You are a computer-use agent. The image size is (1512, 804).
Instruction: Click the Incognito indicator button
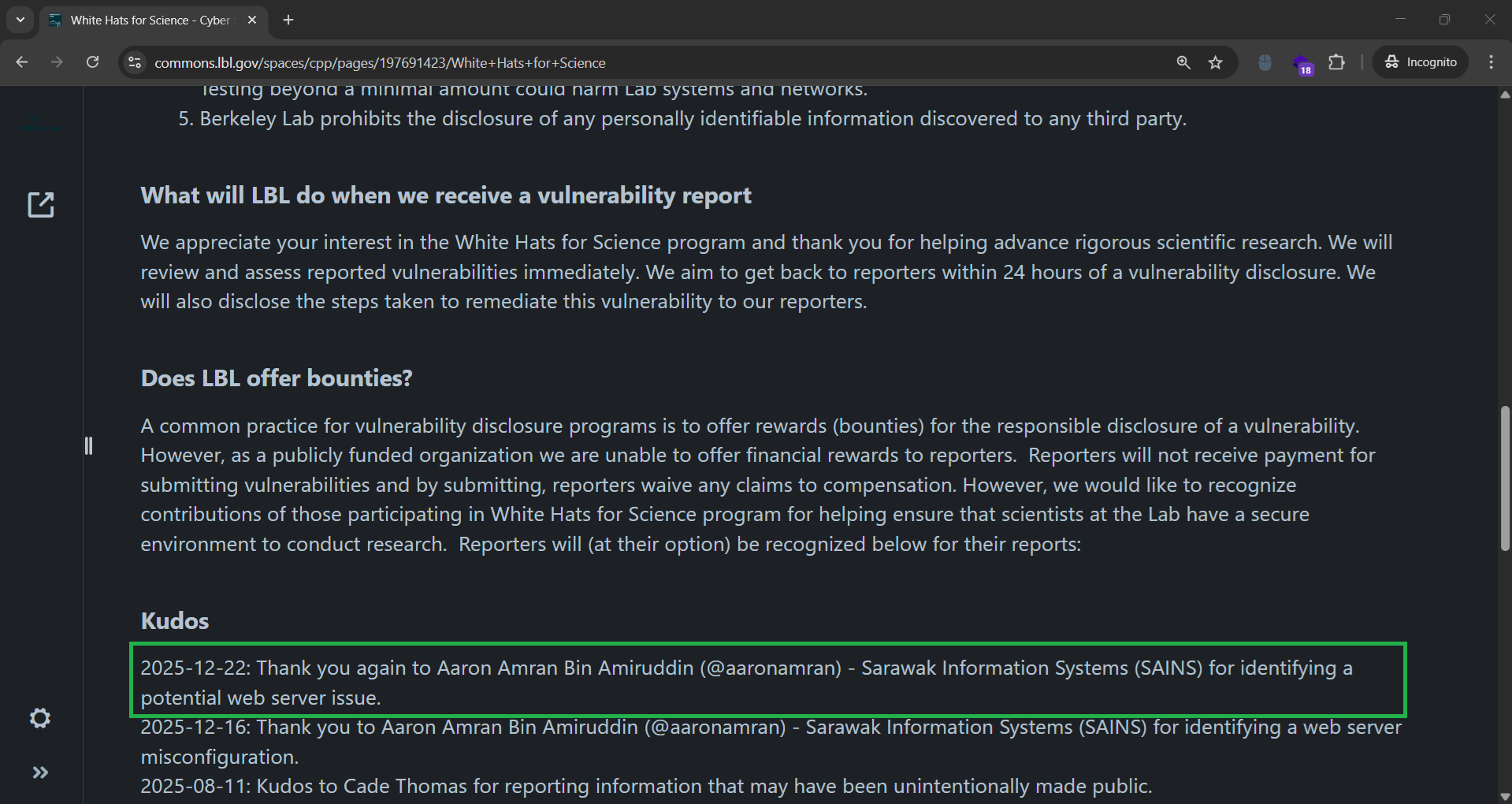pyautogui.click(x=1421, y=62)
